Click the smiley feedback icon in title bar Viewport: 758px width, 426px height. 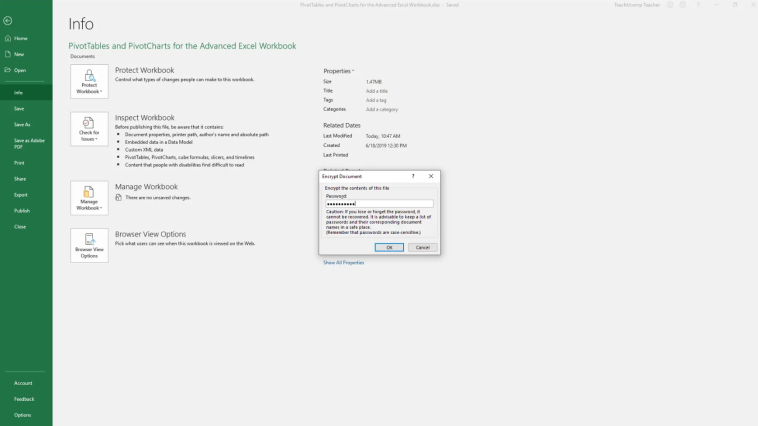670,5
